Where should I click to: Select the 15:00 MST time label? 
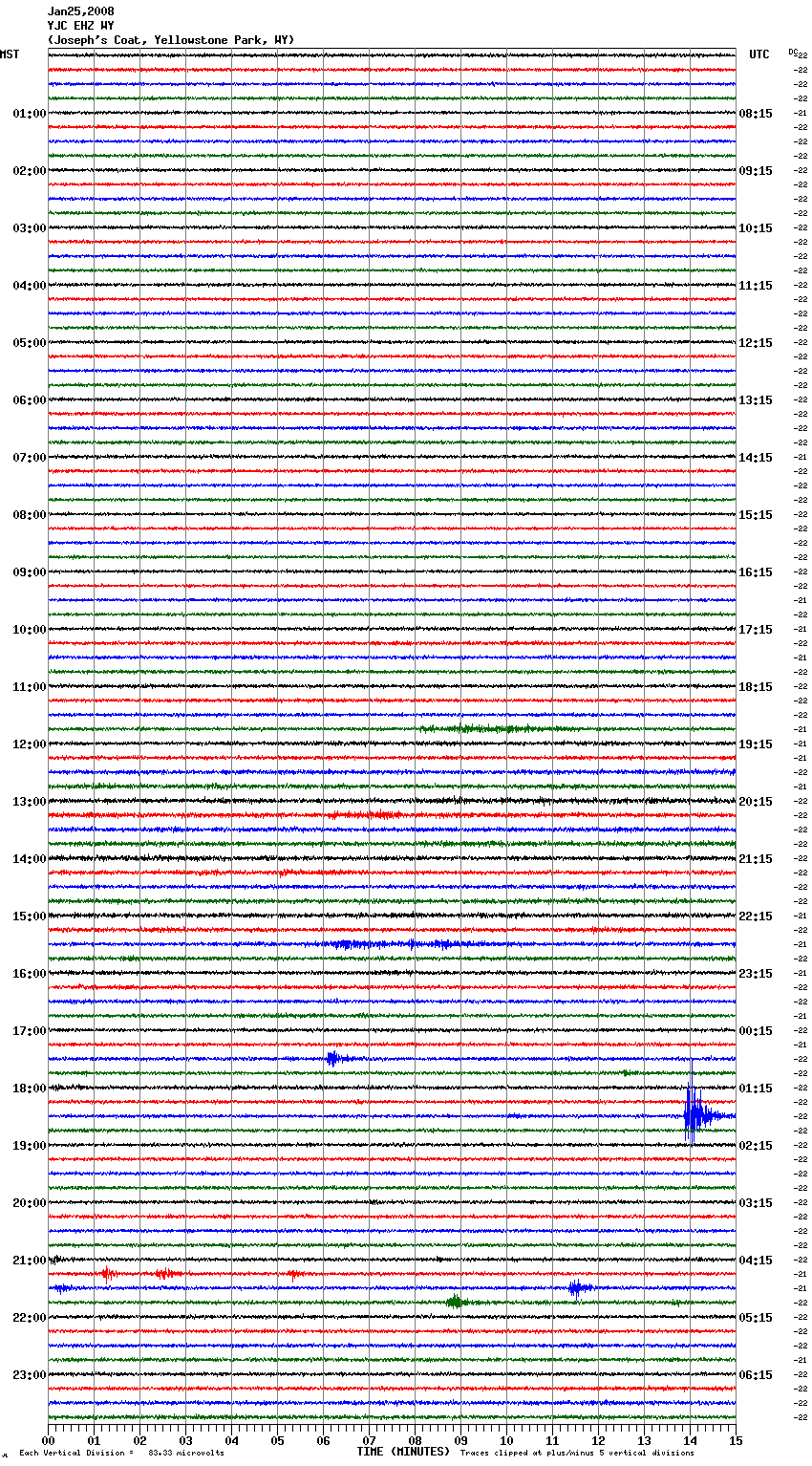point(29,916)
